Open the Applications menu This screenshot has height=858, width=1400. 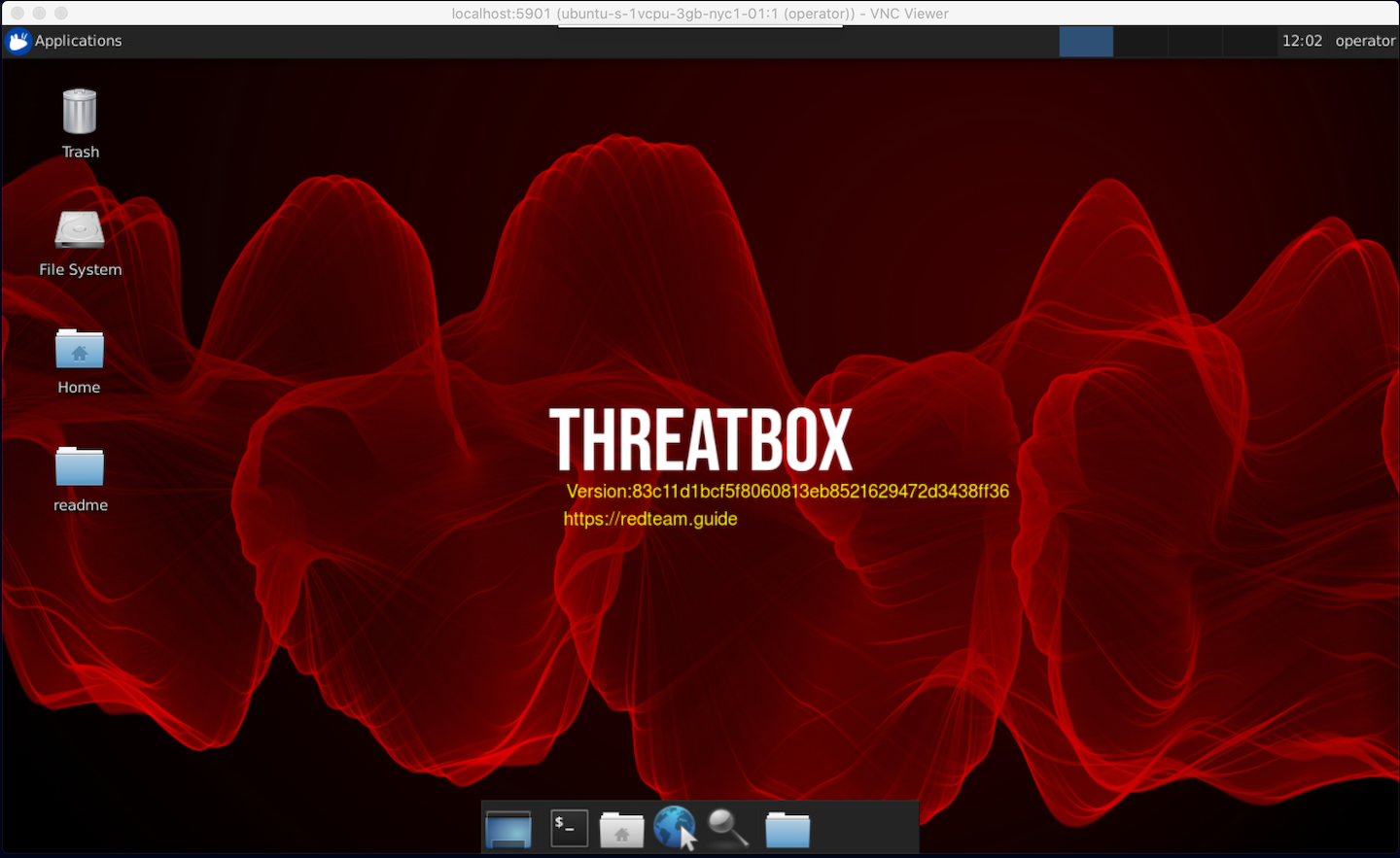tap(78, 41)
